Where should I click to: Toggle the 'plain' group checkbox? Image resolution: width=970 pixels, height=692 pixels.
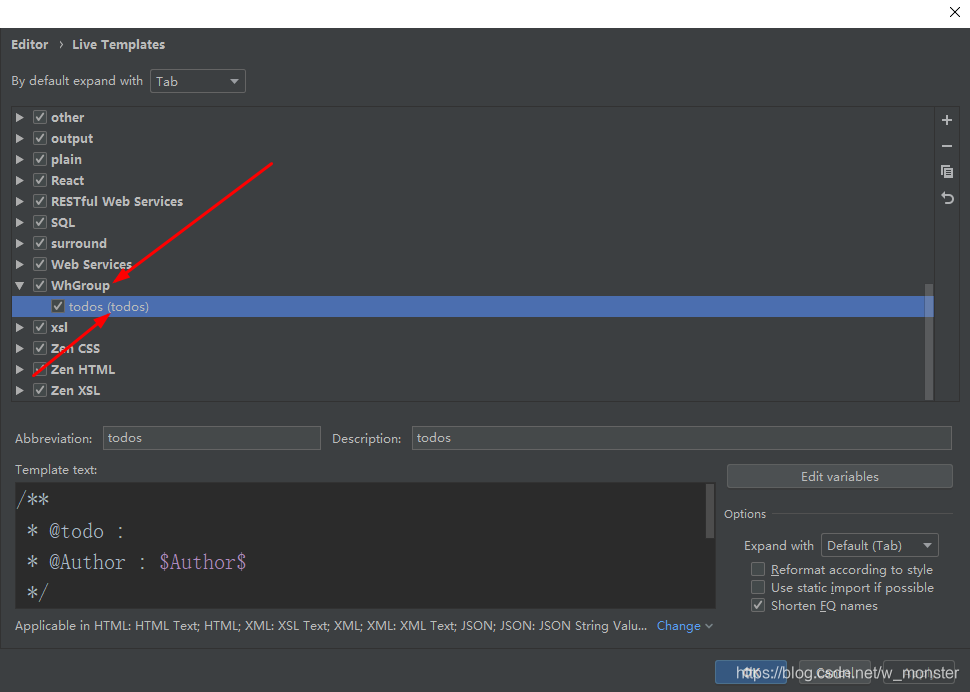[40, 159]
